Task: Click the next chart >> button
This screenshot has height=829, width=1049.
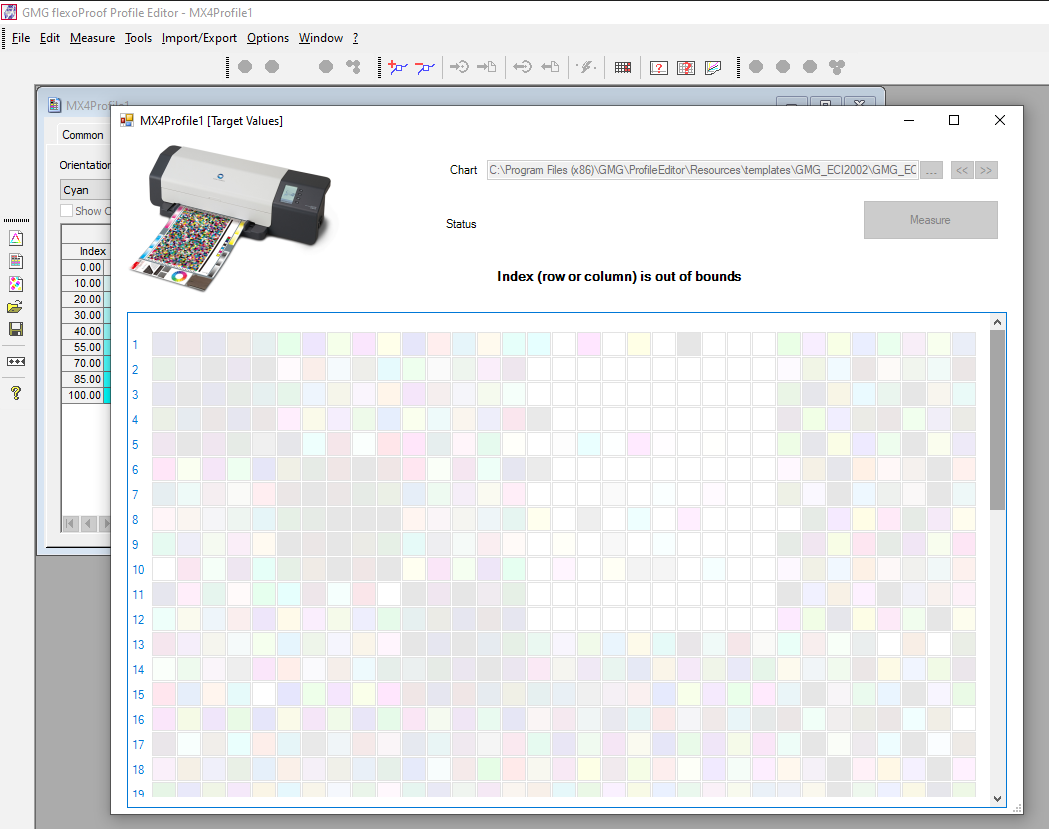Action: click(986, 170)
